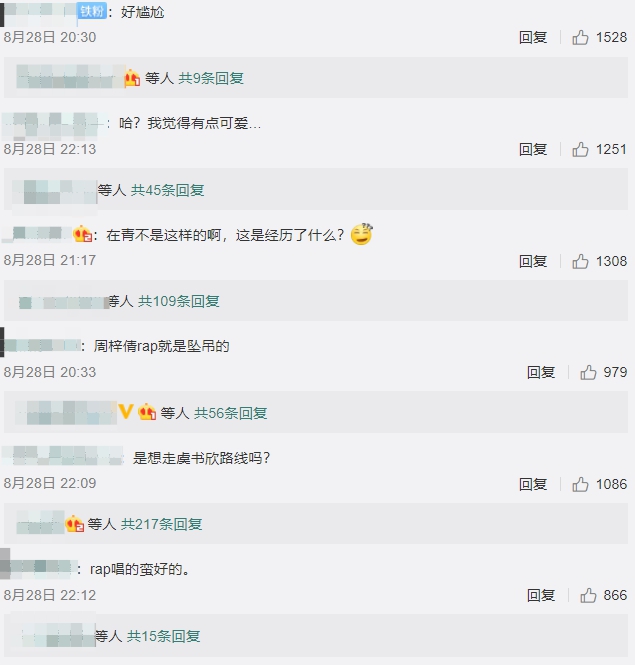The image size is (635, 665).
Task: Reply to the 周梓倩rap comment
Action: (541, 372)
